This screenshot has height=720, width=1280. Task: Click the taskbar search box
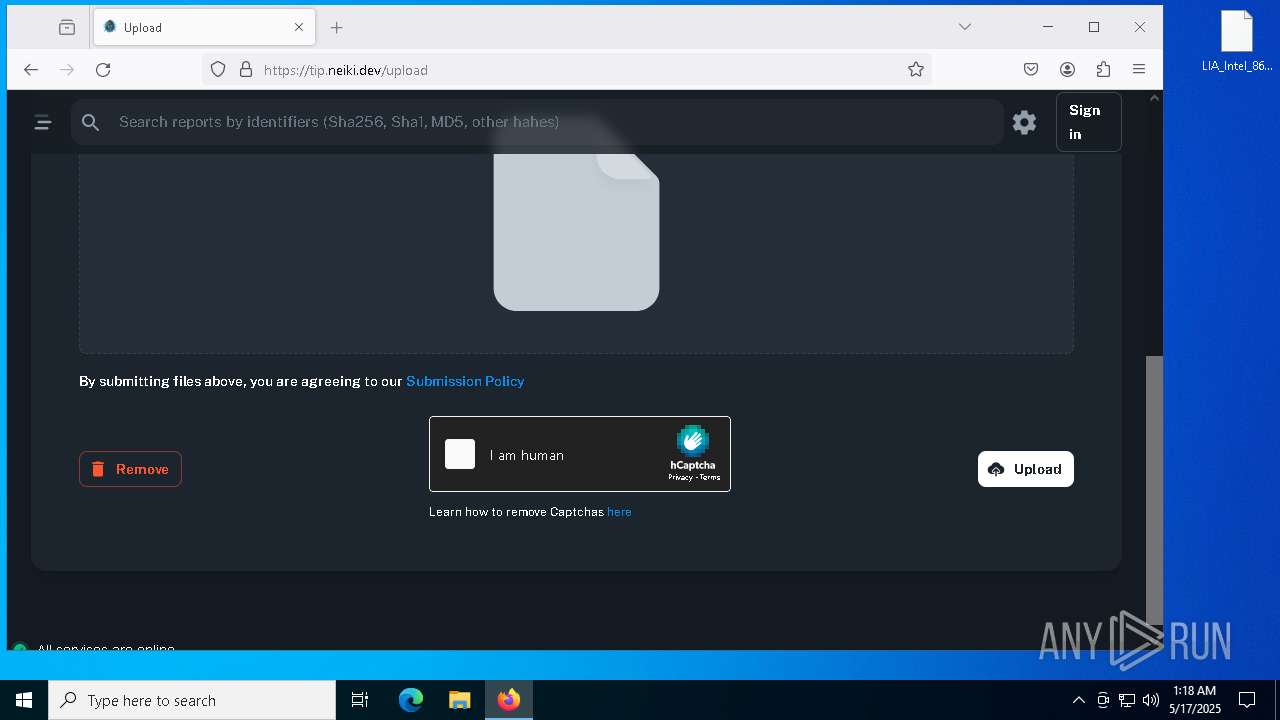192,700
